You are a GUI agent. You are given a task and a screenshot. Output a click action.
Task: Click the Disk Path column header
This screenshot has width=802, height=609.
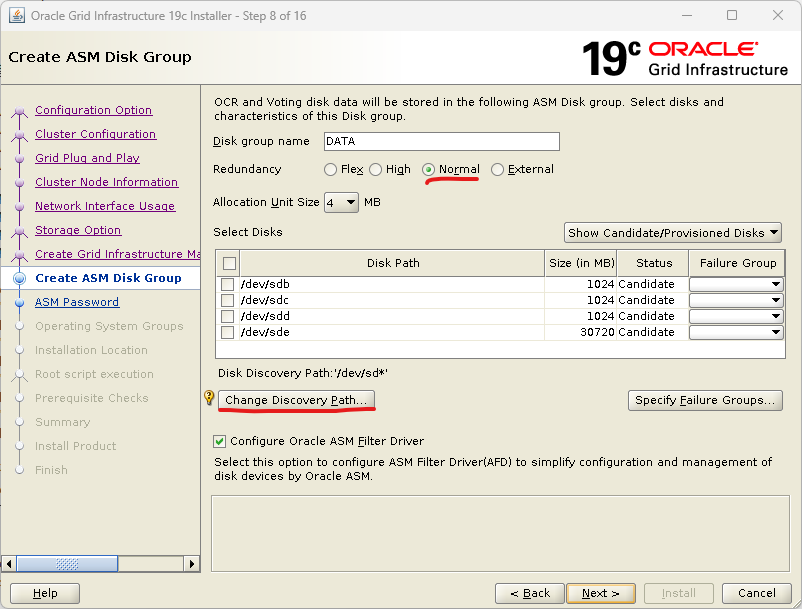[392, 263]
